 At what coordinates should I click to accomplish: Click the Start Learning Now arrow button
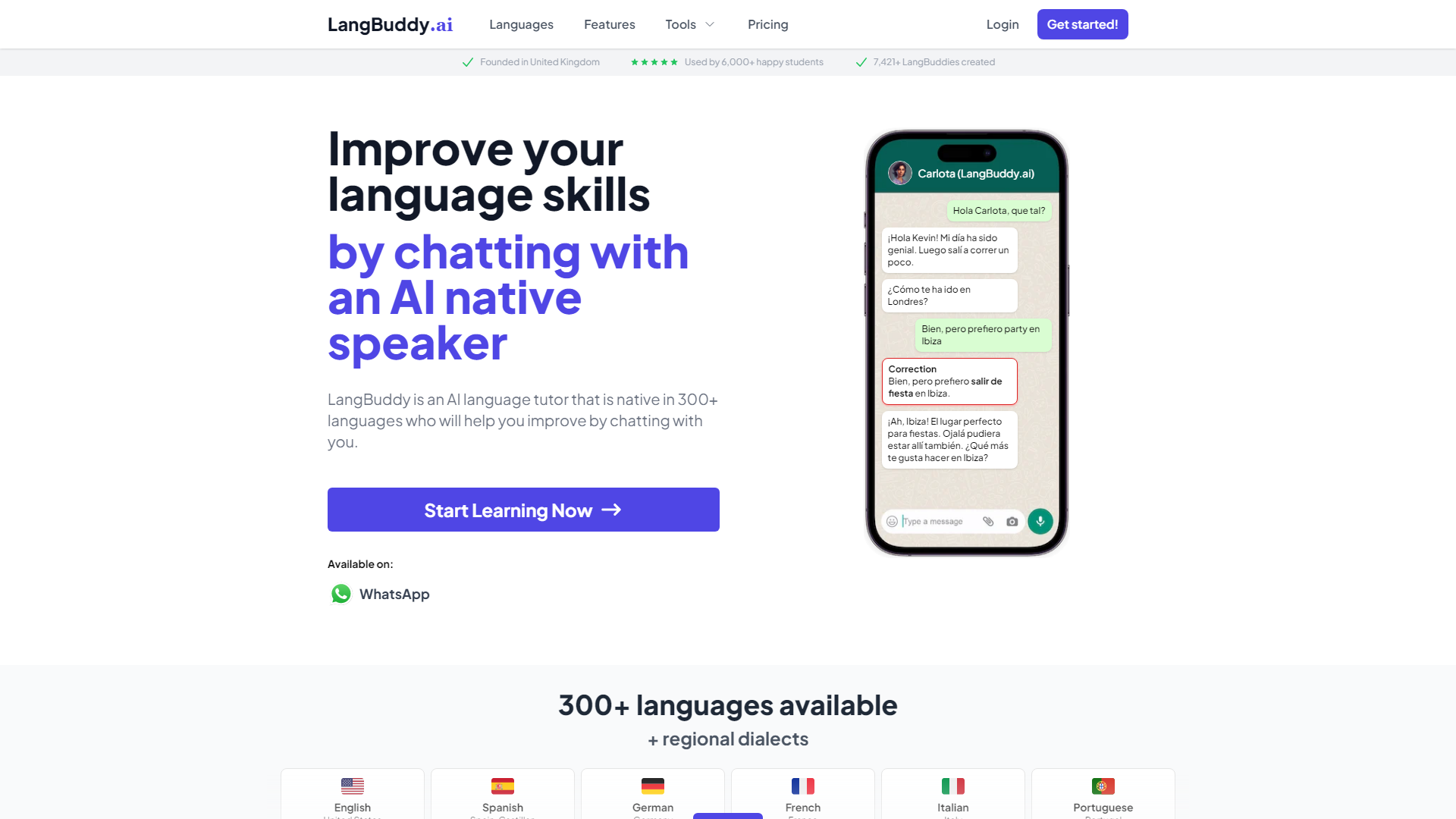click(523, 510)
